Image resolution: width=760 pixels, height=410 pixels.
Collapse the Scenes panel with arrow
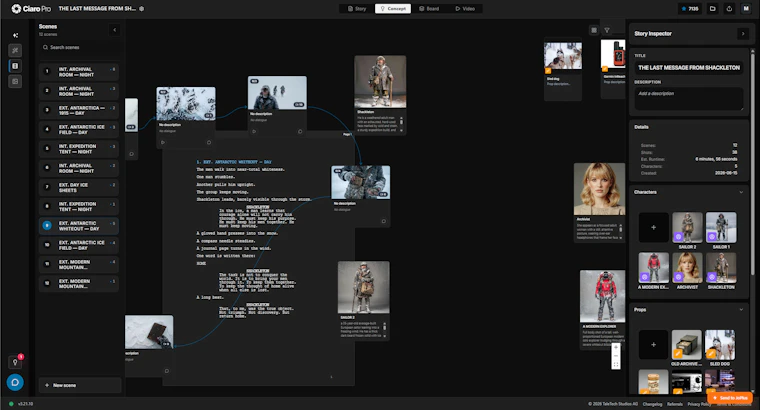pos(114,30)
